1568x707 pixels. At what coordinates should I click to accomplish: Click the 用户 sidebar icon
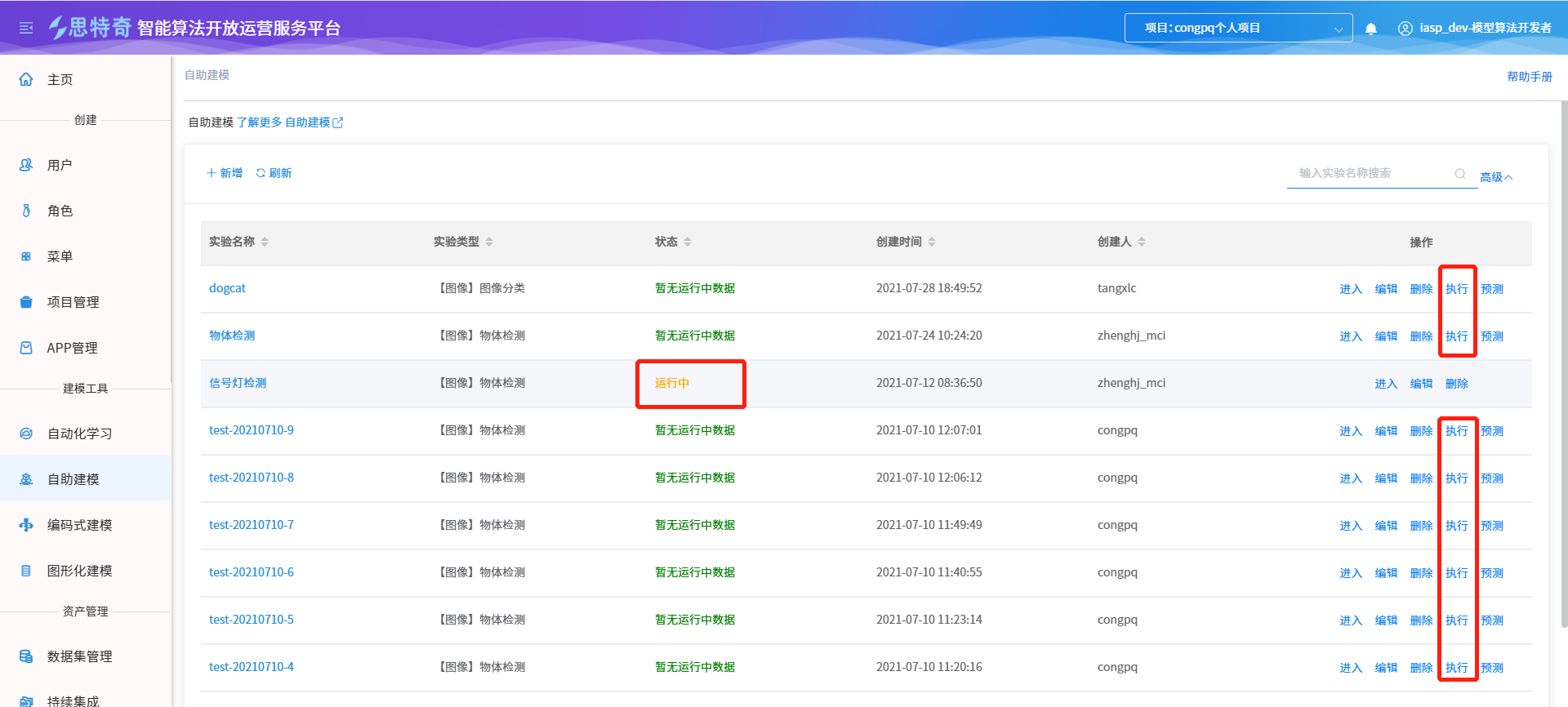pyautogui.click(x=26, y=165)
